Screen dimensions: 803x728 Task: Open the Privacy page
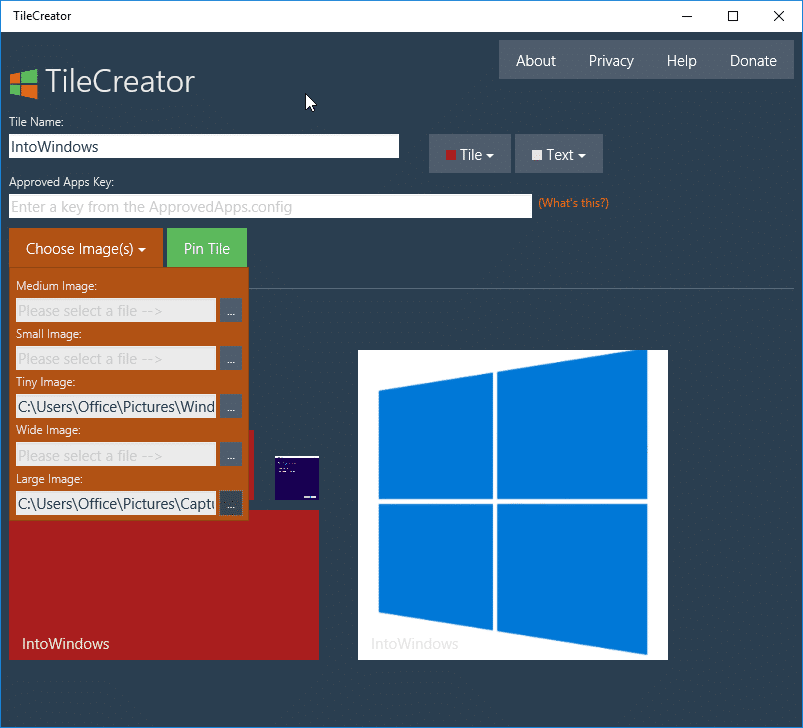point(611,60)
